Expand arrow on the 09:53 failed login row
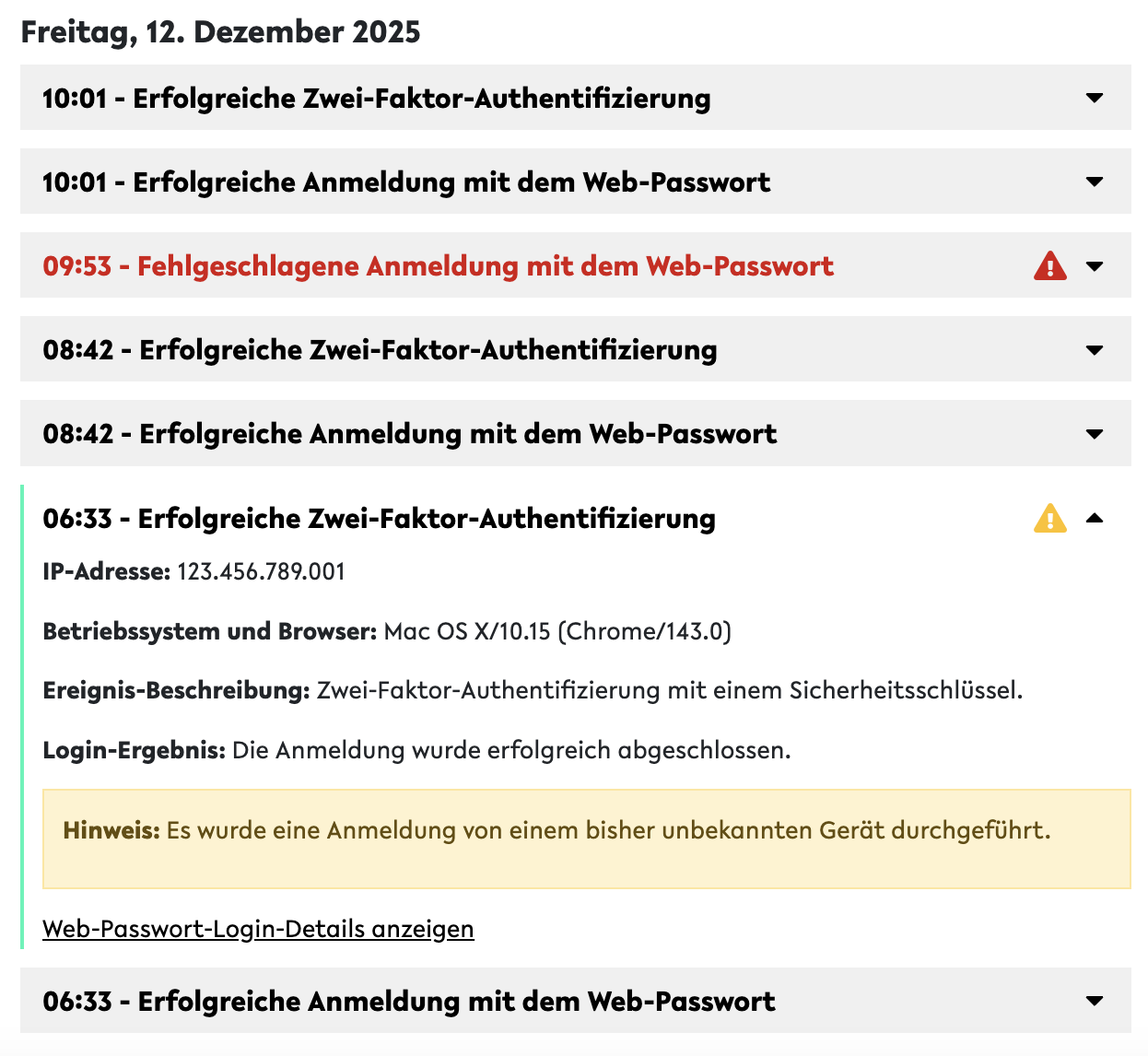The height and width of the screenshot is (1056, 1148). click(1095, 266)
